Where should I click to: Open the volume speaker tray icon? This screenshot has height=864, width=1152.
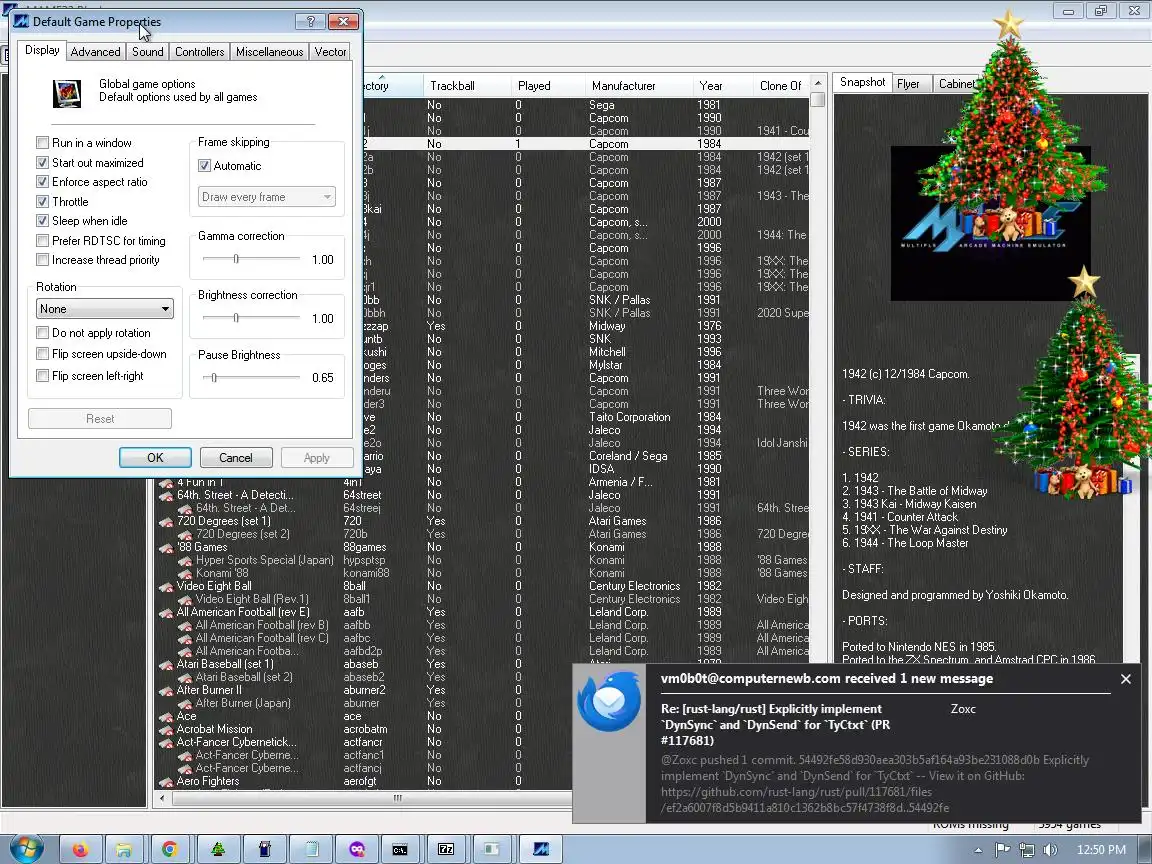(1051, 850)
